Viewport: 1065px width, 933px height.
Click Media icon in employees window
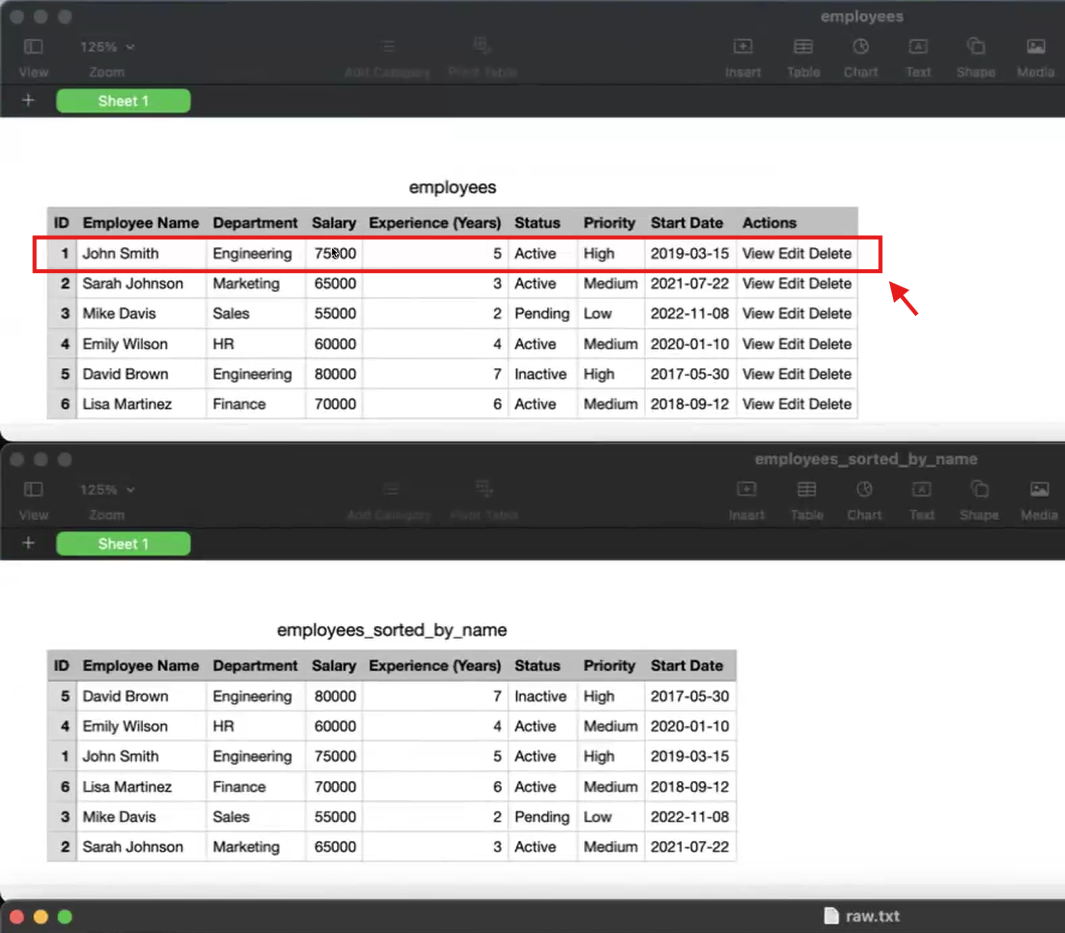point(1035,46)
